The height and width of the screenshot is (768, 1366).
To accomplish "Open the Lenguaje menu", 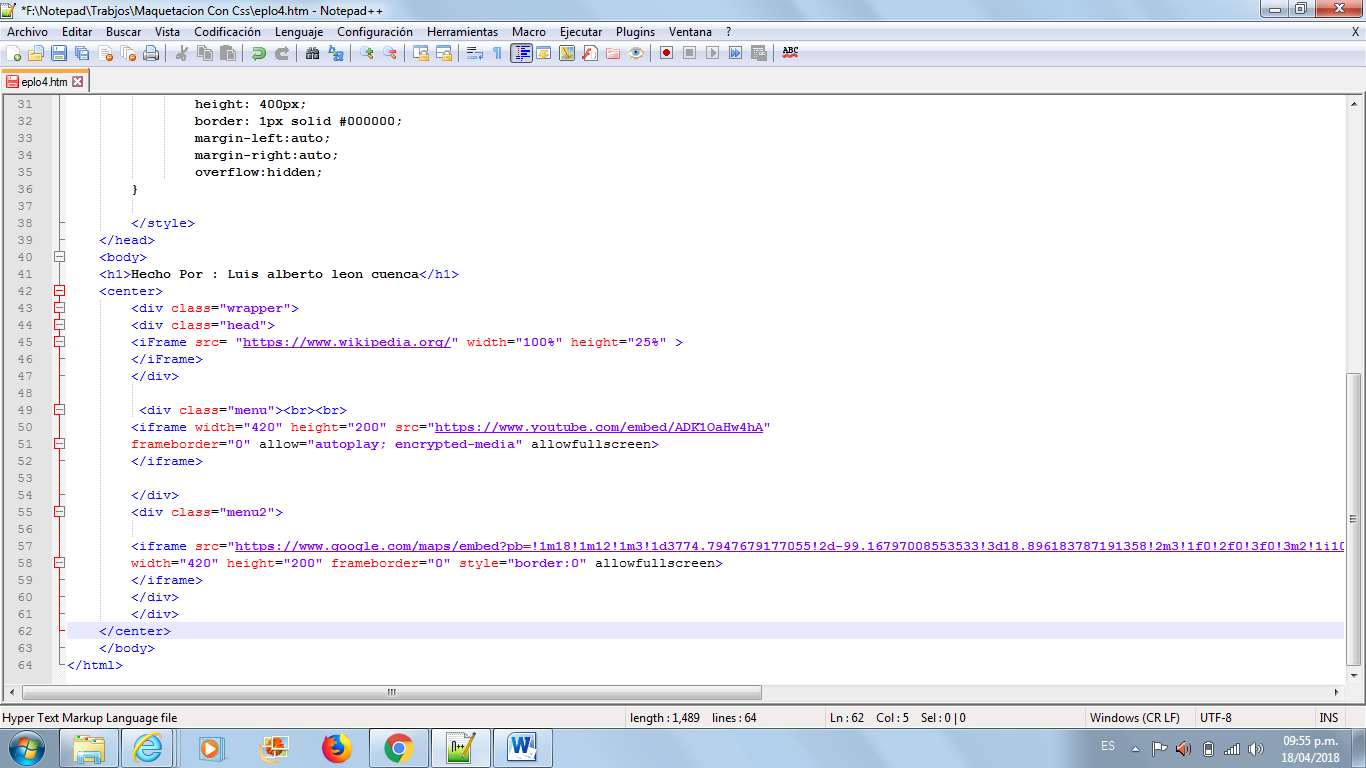I will tap(297, 31).
